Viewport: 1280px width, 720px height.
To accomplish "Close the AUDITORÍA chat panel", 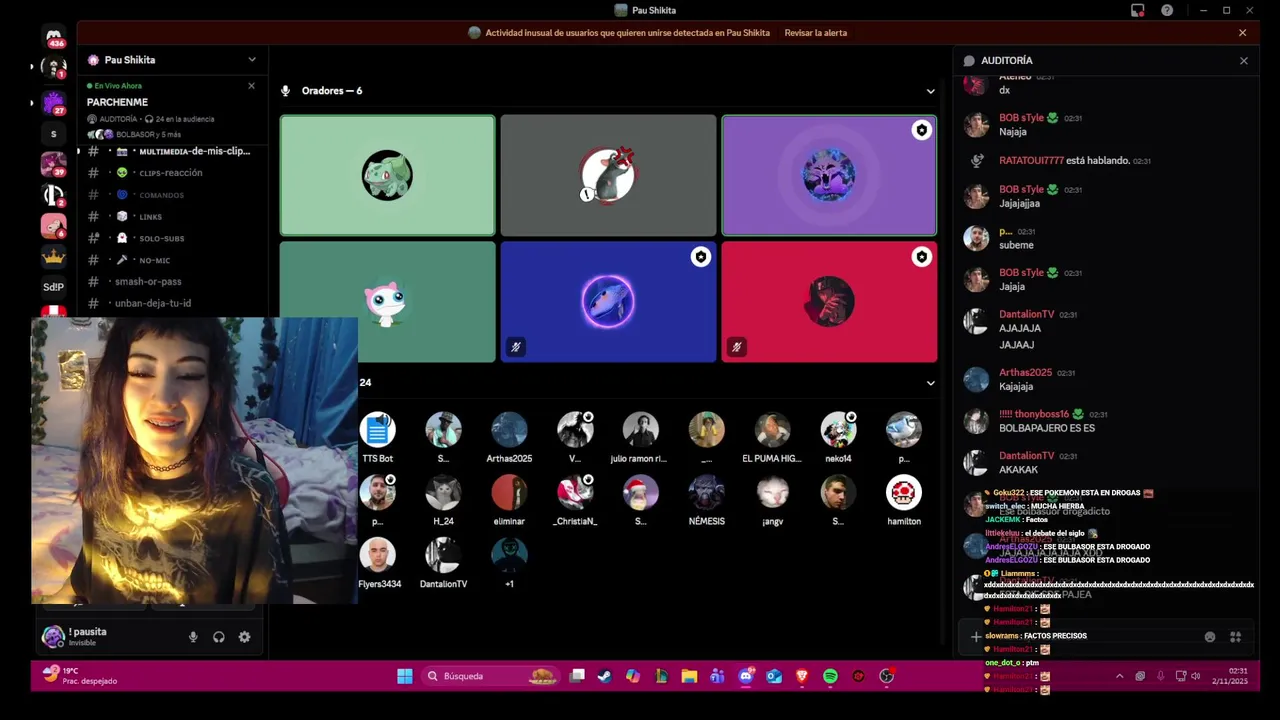I will point(1243,61).
